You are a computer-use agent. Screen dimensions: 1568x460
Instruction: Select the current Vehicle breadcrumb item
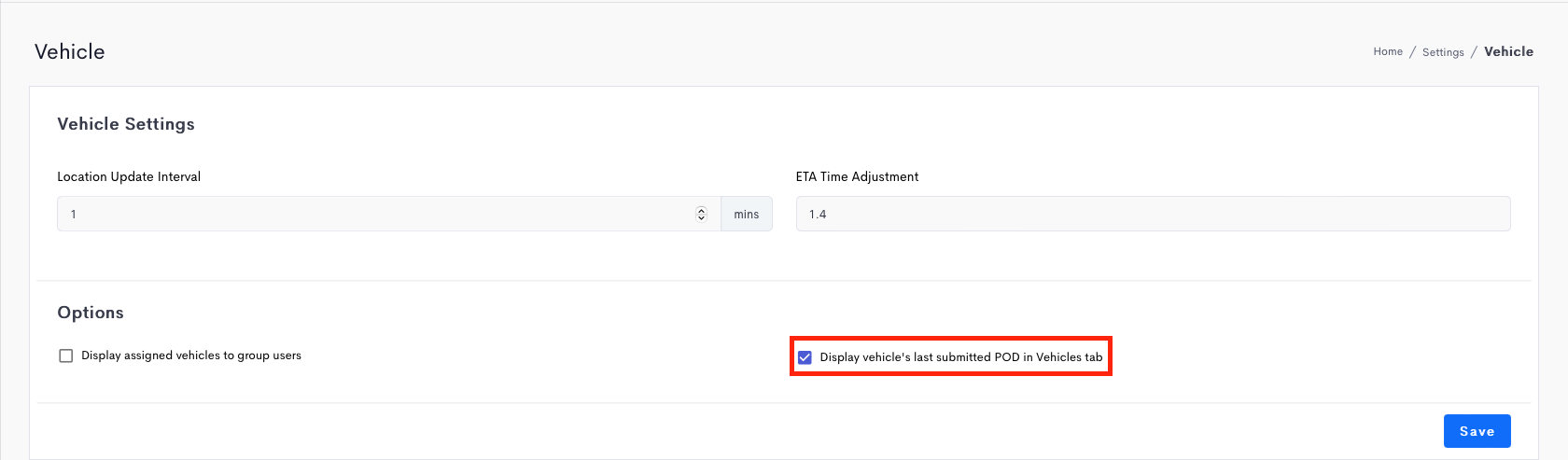(x=1508, y=51)
